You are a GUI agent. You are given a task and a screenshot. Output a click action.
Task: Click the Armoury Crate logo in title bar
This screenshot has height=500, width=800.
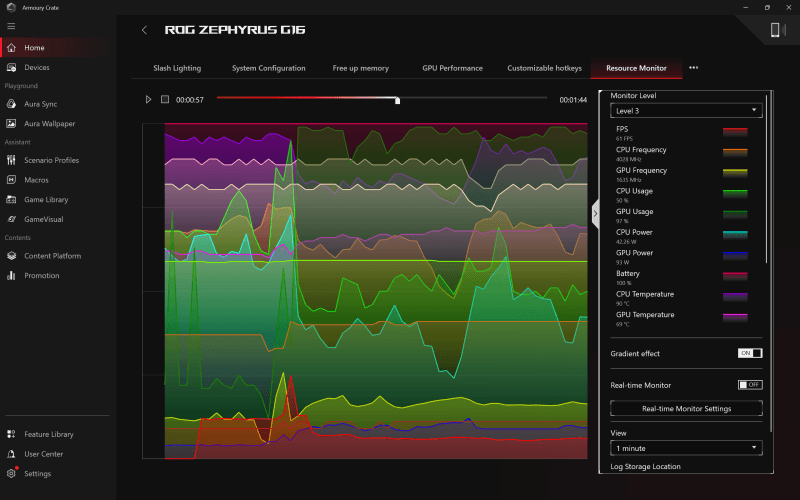tap(11, 8)
